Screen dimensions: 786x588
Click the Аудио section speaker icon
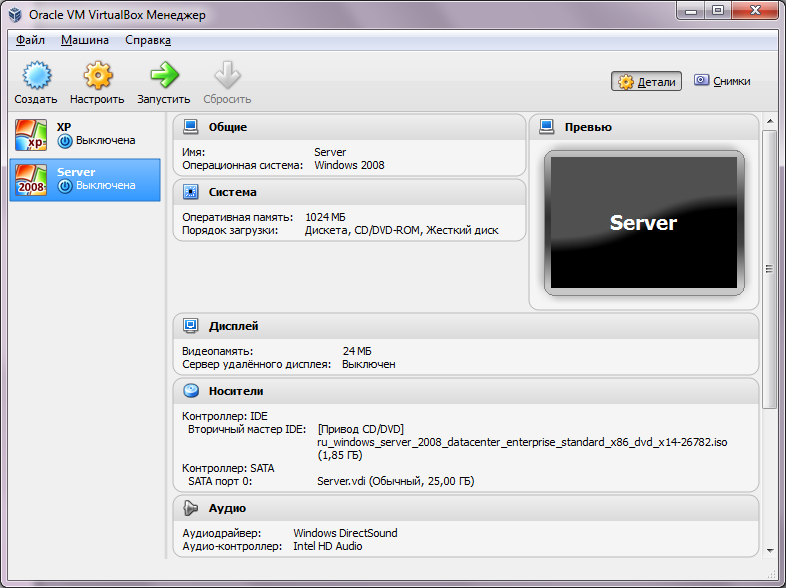coord(190,508)
